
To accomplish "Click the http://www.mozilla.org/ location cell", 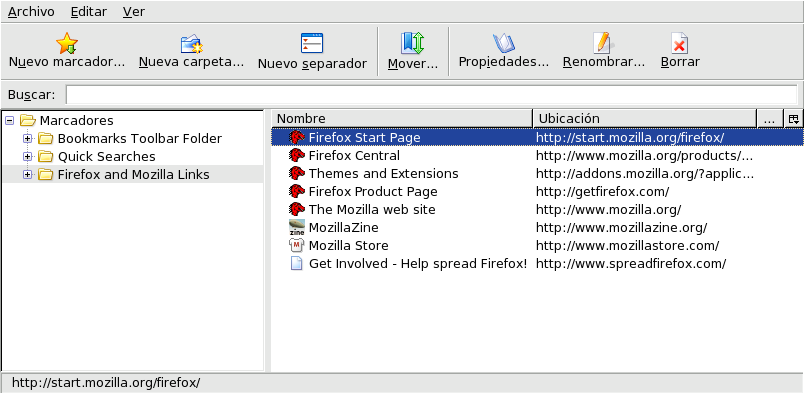I will pyautogui.click(x=608, y=209).
